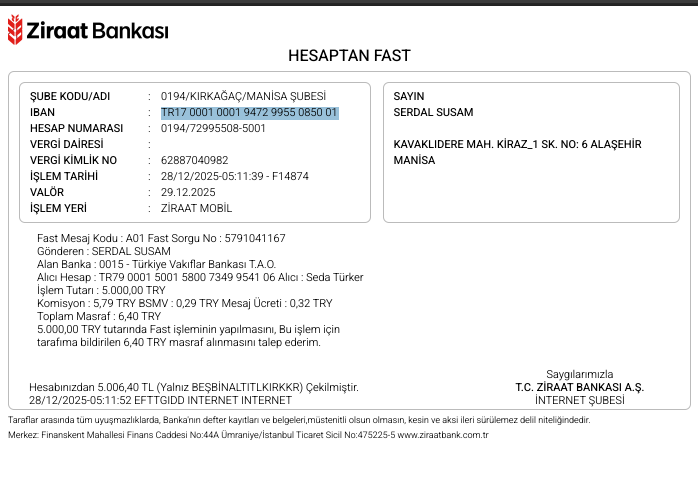Click İşlem Tutarı : 5.000,00 TRY line

coord(101,290)
